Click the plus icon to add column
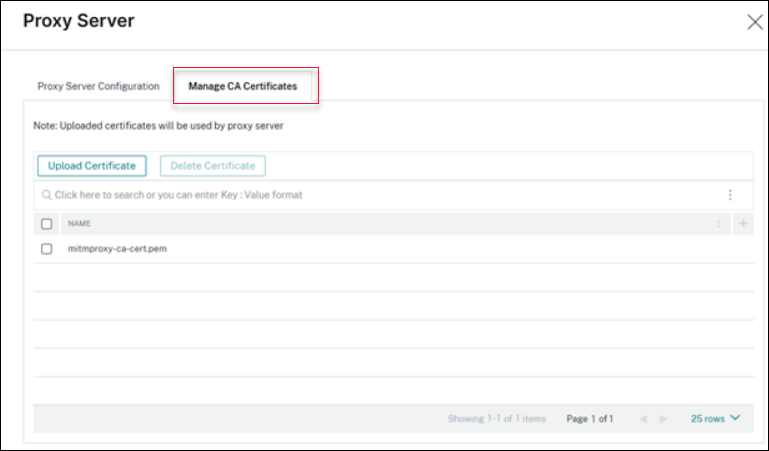This screenshot has height=451, width=769. (x=742, y=224)
